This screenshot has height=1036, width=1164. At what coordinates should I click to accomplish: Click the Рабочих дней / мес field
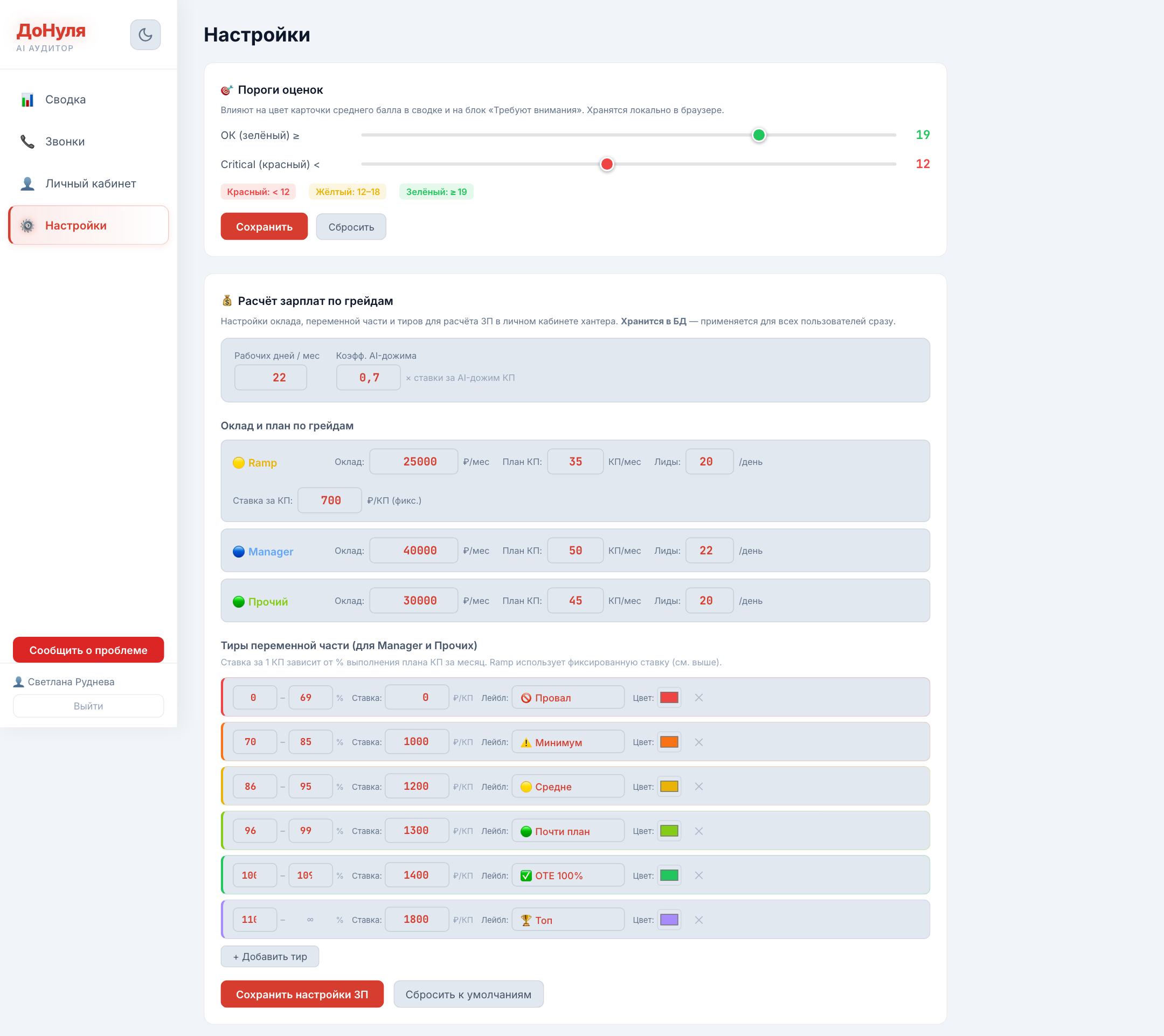(x=271, y=378)
